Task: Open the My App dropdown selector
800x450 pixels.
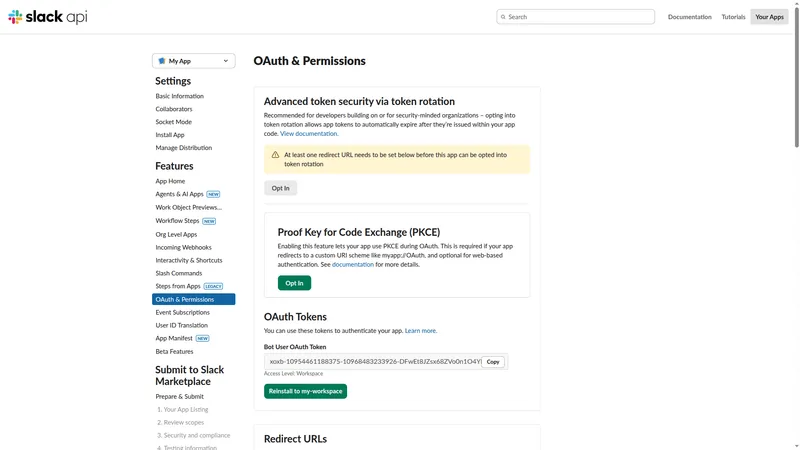Action: [x=193, y=61]
